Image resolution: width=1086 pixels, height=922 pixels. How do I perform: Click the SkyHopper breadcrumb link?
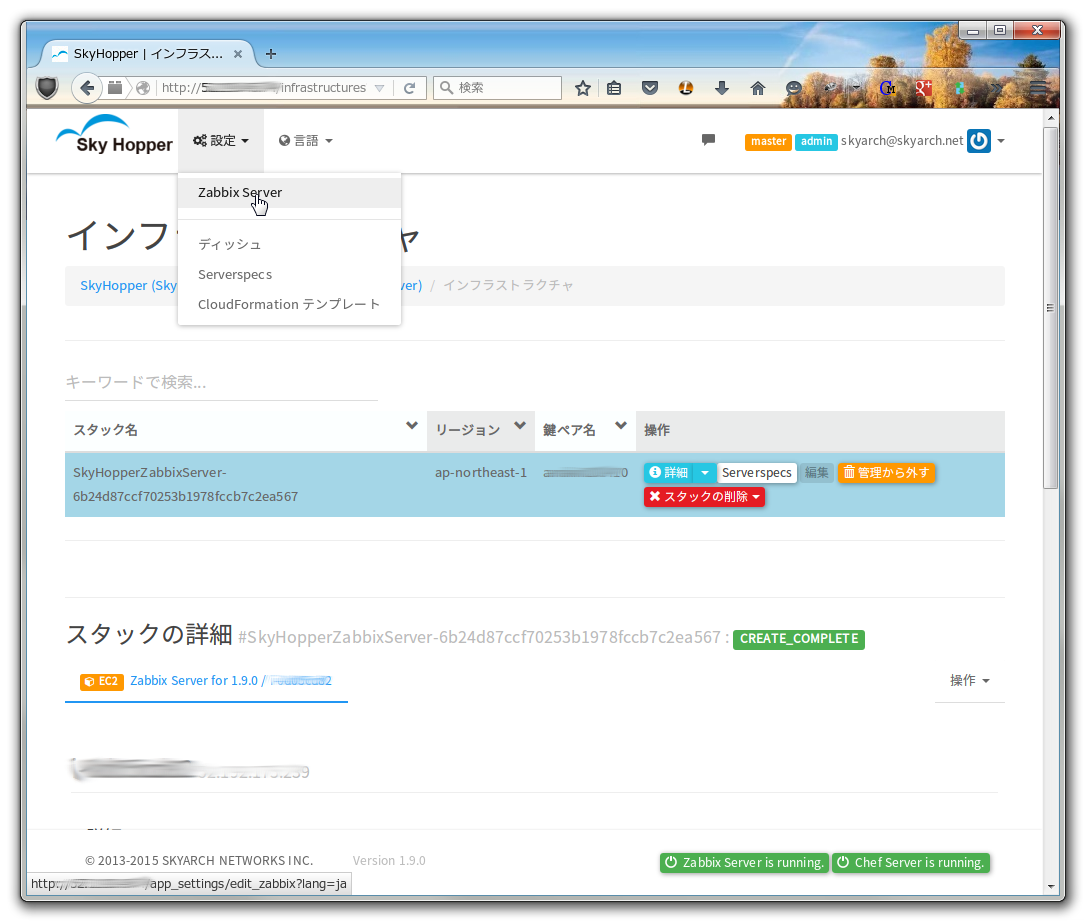pos(128,285)
